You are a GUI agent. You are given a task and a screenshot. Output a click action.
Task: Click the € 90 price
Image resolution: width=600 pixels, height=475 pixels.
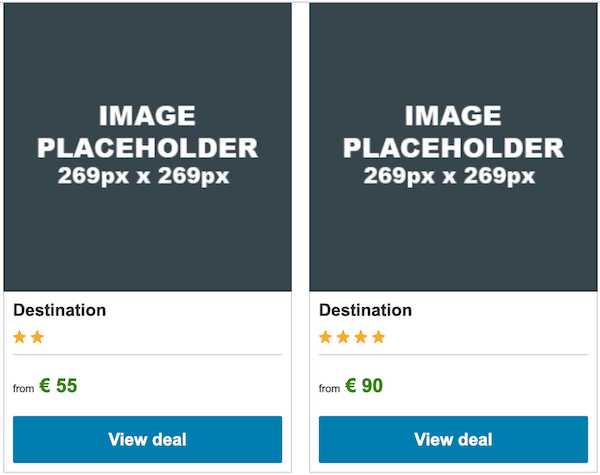[365, 386]
